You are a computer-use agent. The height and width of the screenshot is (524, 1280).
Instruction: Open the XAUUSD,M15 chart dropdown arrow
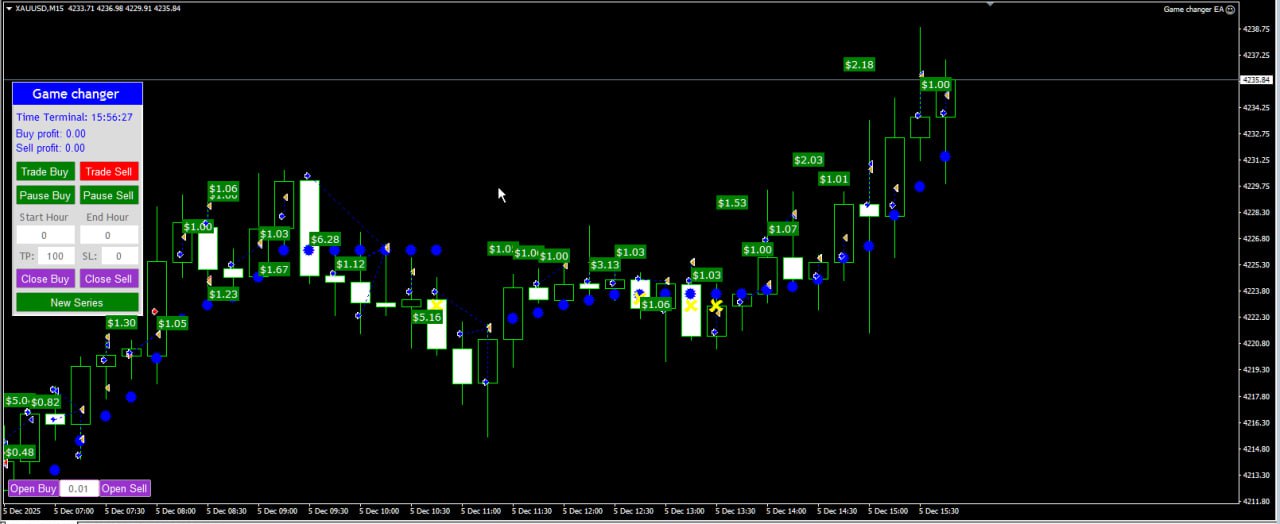pyautogui.click(x=9, y=8)
